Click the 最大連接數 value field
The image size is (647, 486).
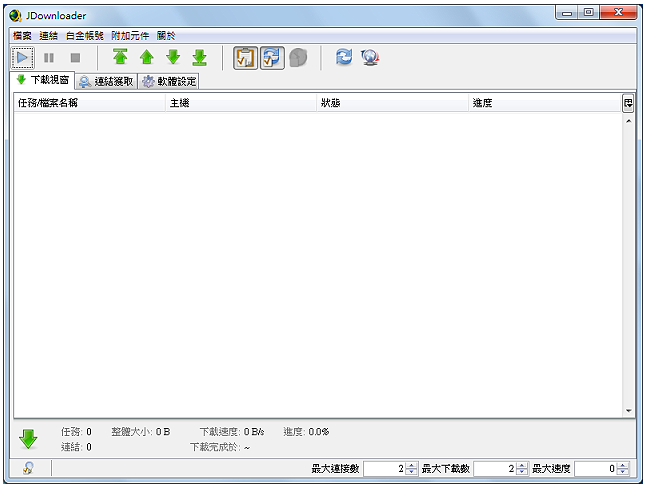pos(385,469)
